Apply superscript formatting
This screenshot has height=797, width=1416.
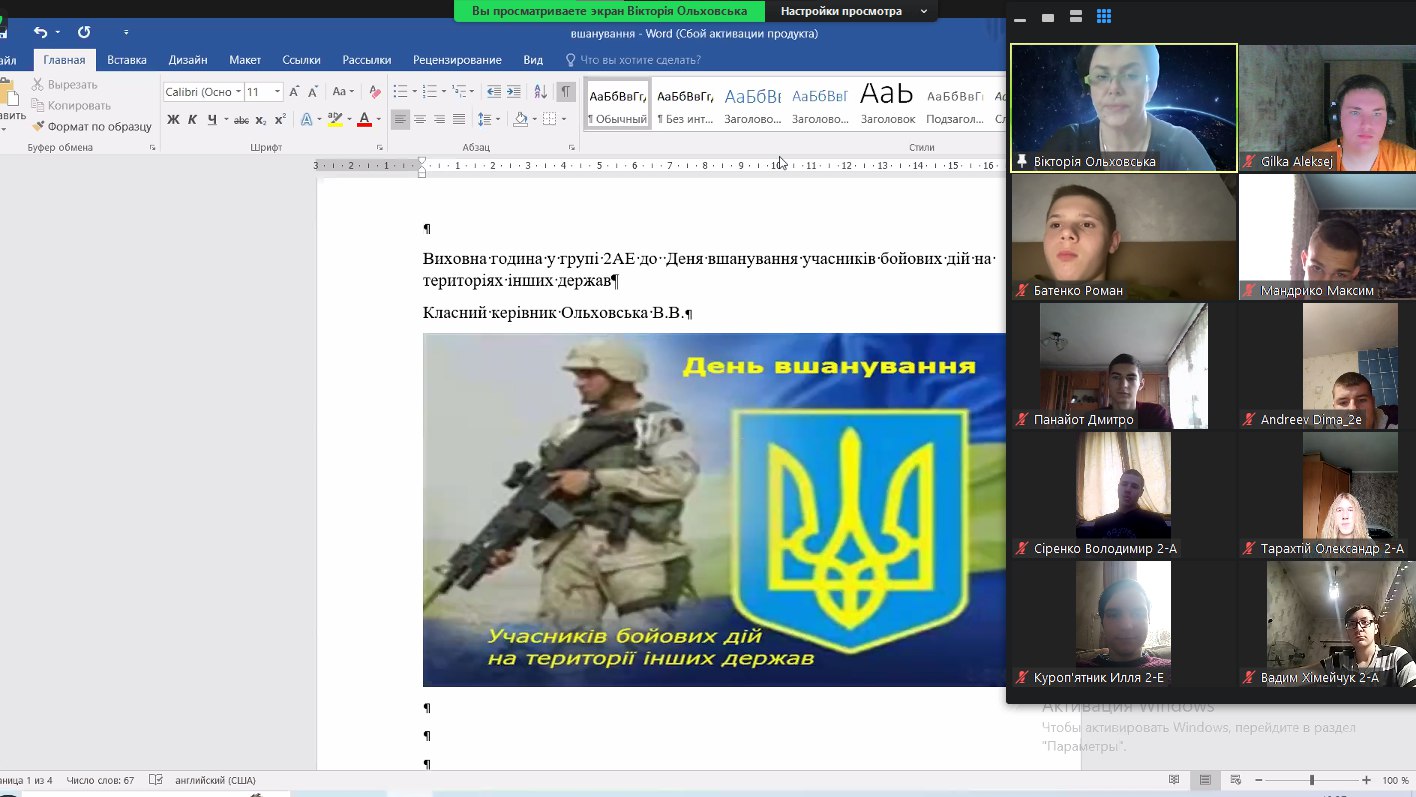click(280, 120)
